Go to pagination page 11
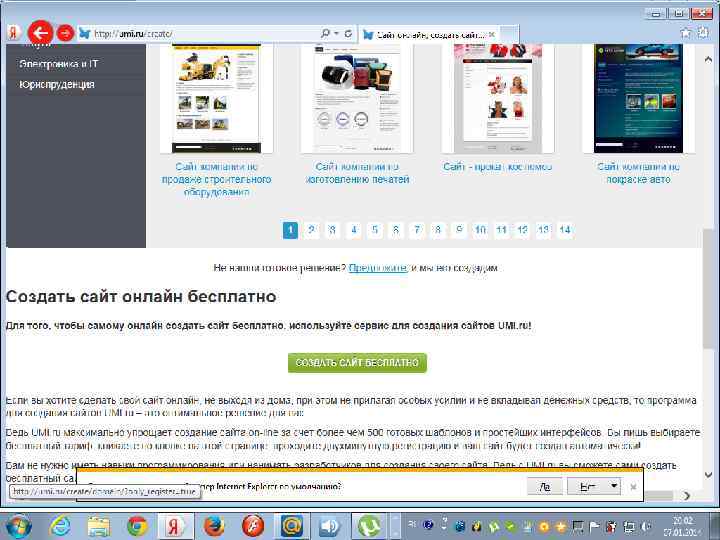720x540 pixels. 501,230
